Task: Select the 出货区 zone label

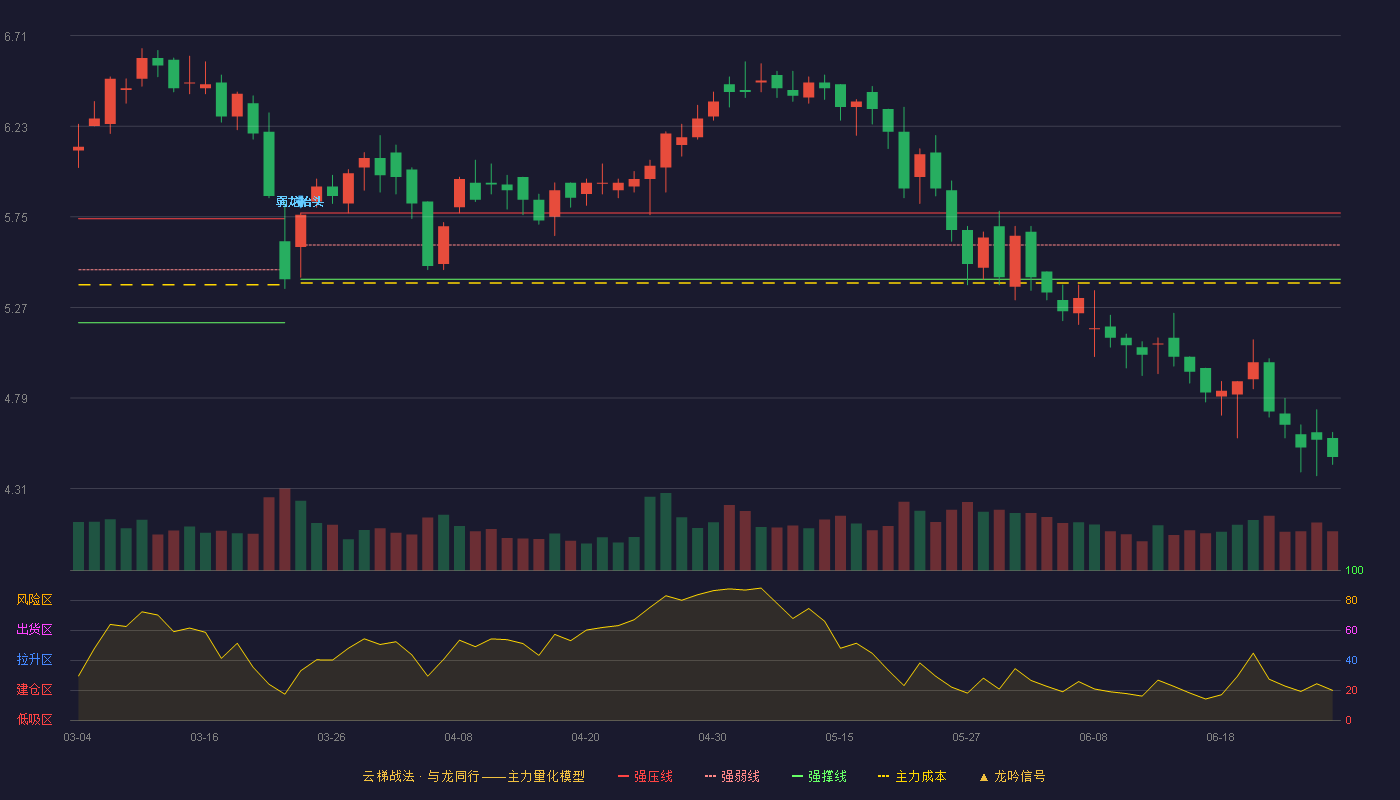Action: [34, 630]
